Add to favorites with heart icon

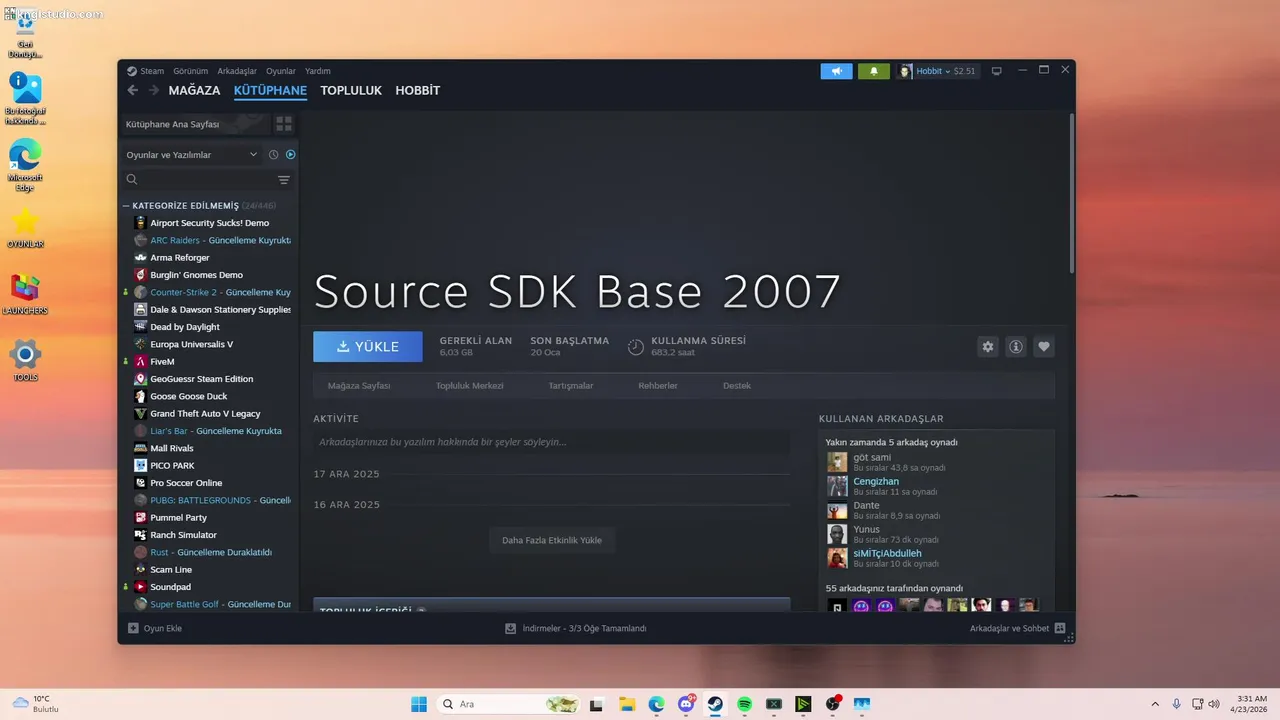[1044, 347]
